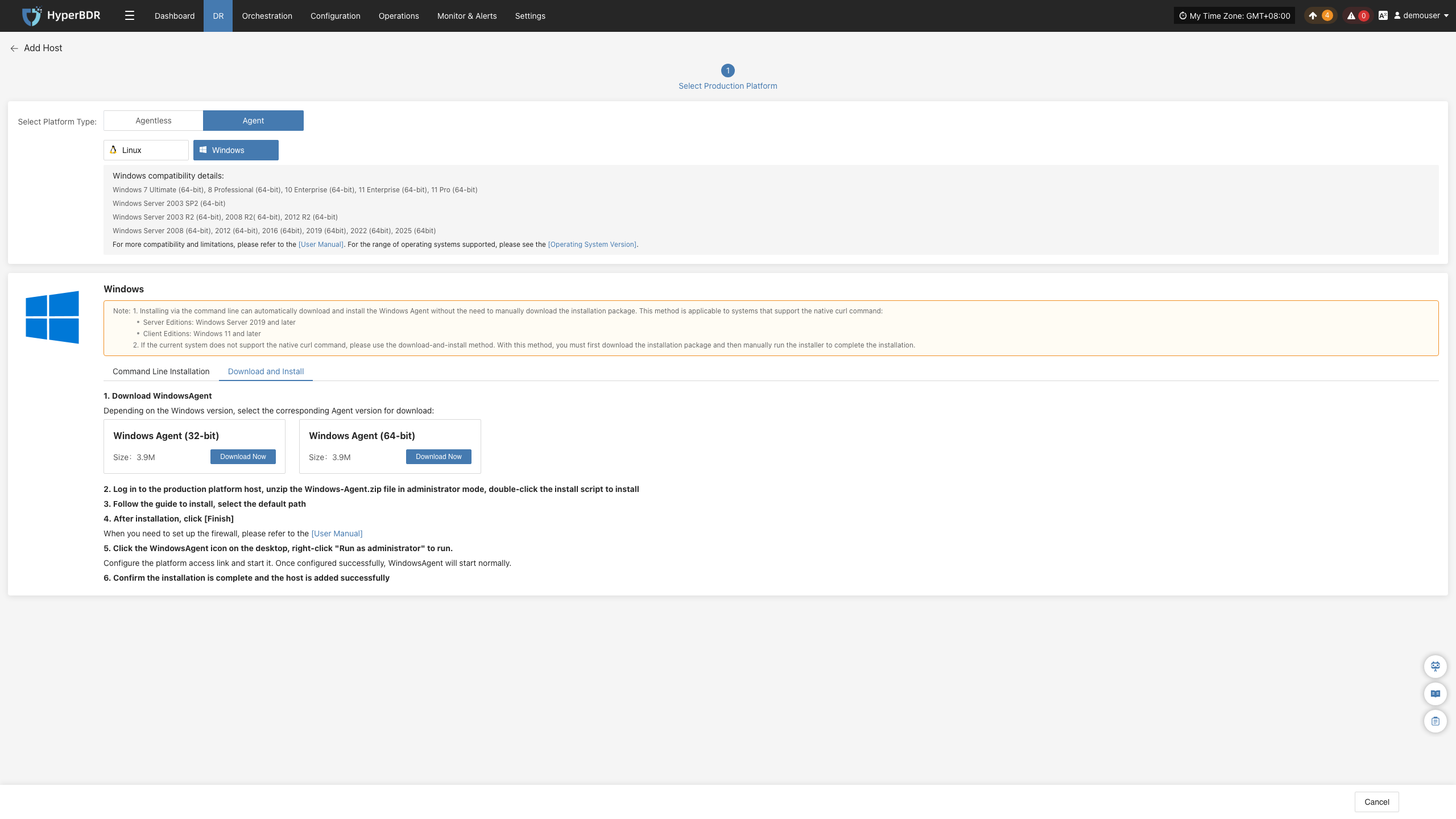This screenshot has height=819, width=1456.
Task: Click the Select Production Platform step label
Action: click(x=728, y=86)
